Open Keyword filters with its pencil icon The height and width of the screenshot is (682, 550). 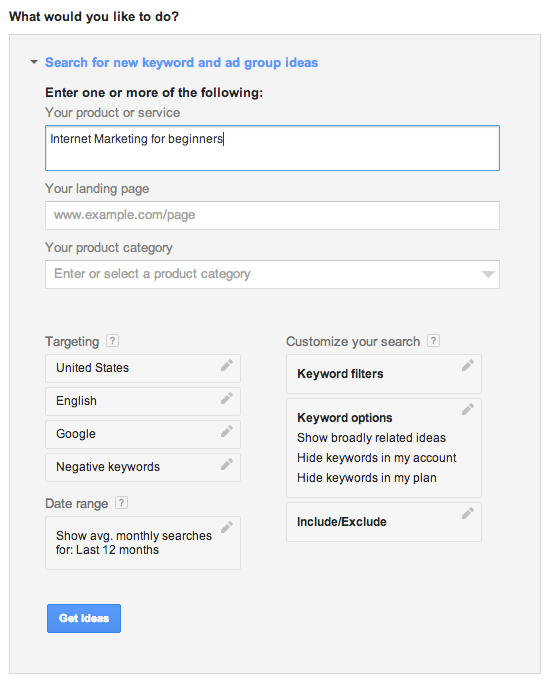point(467,366)
